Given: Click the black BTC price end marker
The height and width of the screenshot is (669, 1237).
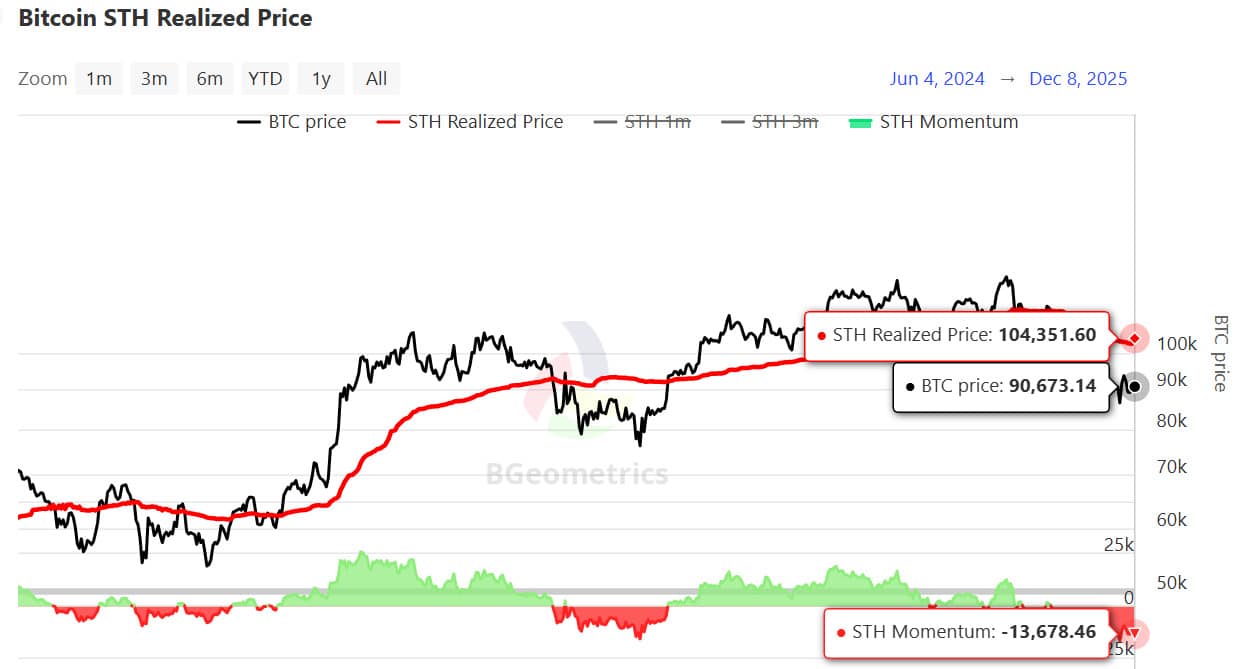Looking at the screenshot, I should coord(1134,386).
